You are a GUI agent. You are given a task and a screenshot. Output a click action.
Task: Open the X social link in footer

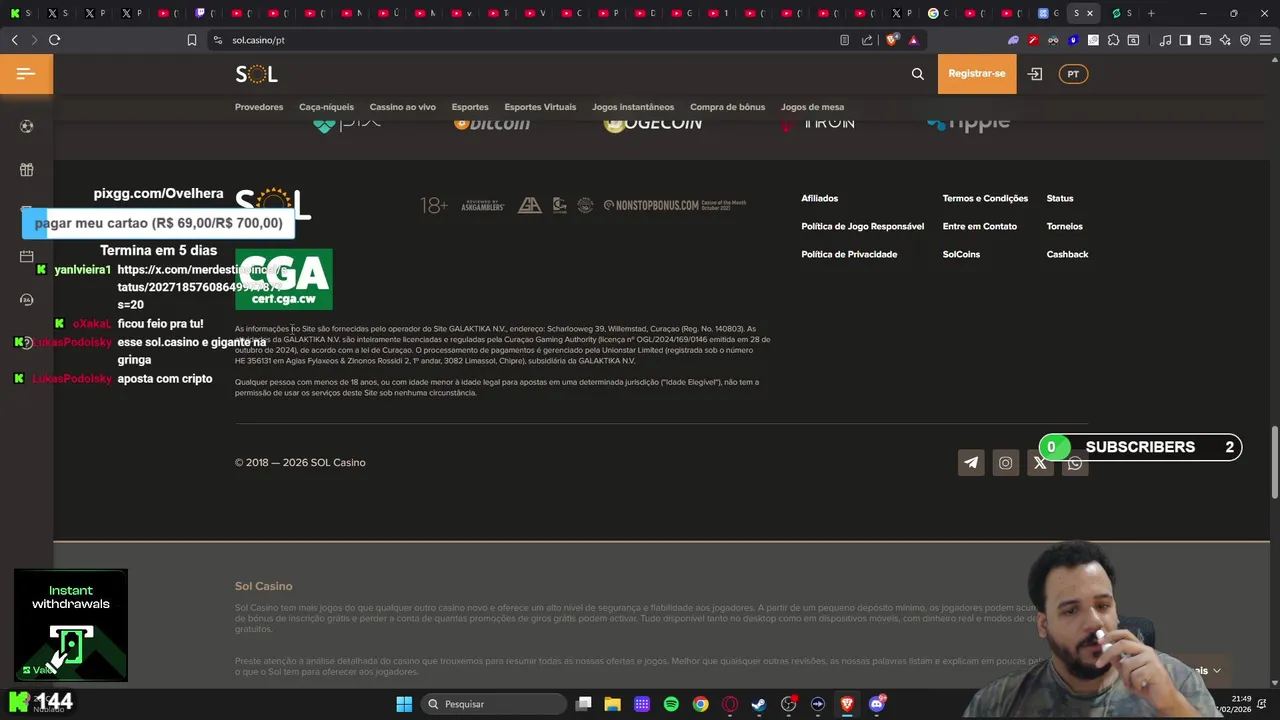click(x=1040, y=462)
